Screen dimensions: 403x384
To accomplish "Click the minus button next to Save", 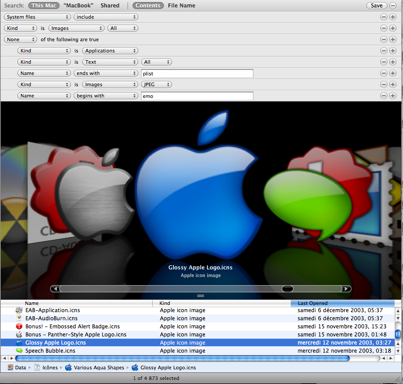I will pos(393,5).
